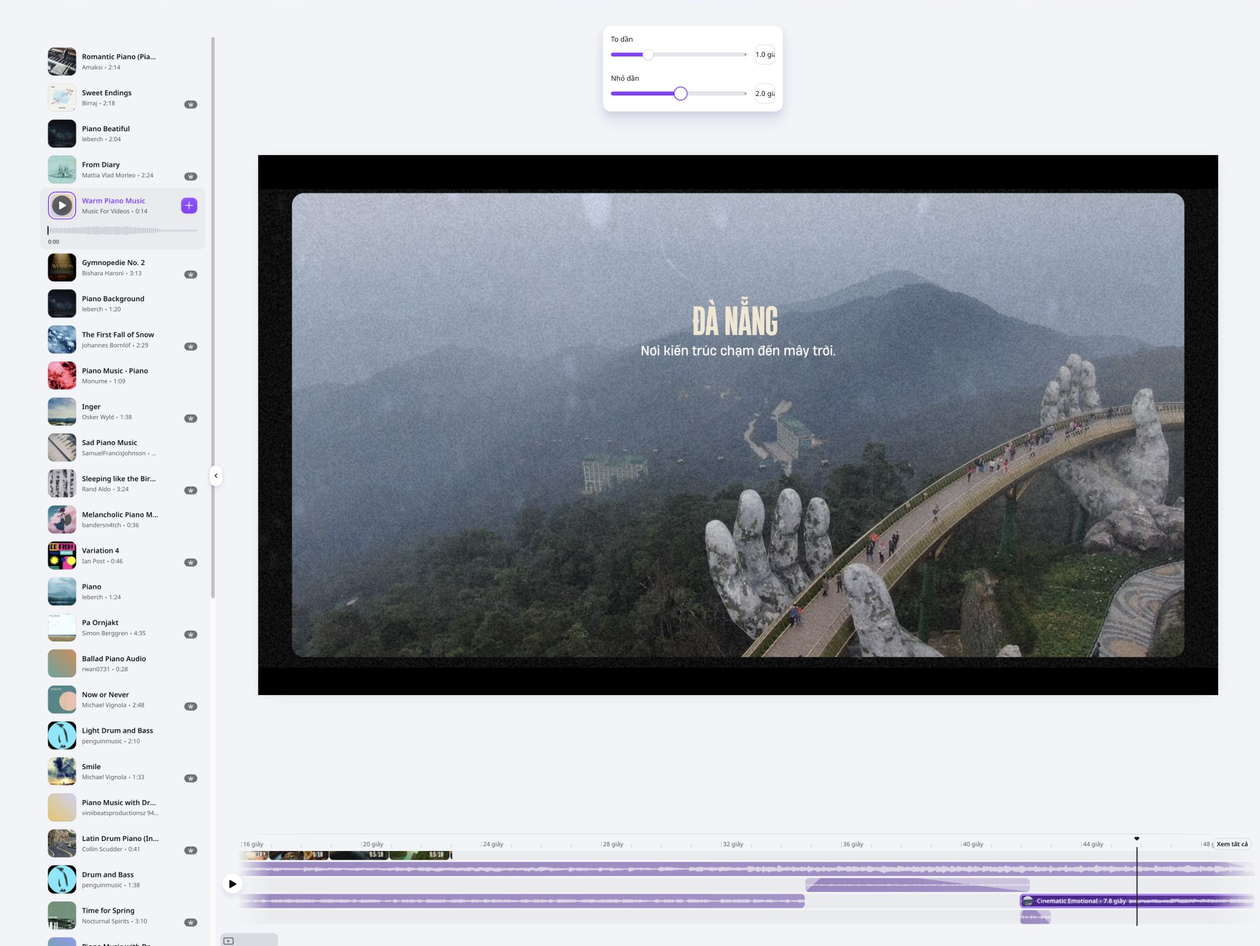
Task: Click the crown icon on Pa Ornjakt
Action: pyautogui.click(x=190, y=634)
